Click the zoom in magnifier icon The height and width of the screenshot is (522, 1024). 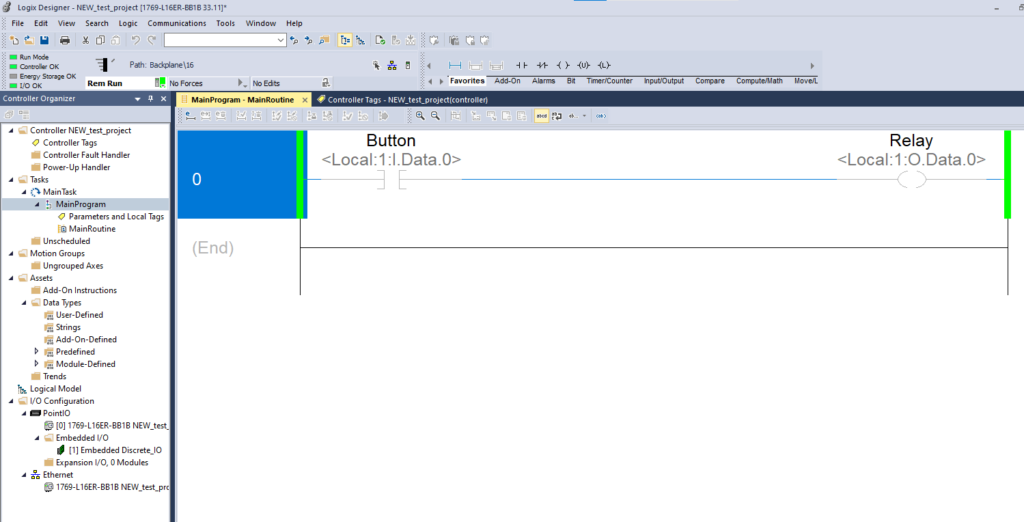[x=420, y=116]
